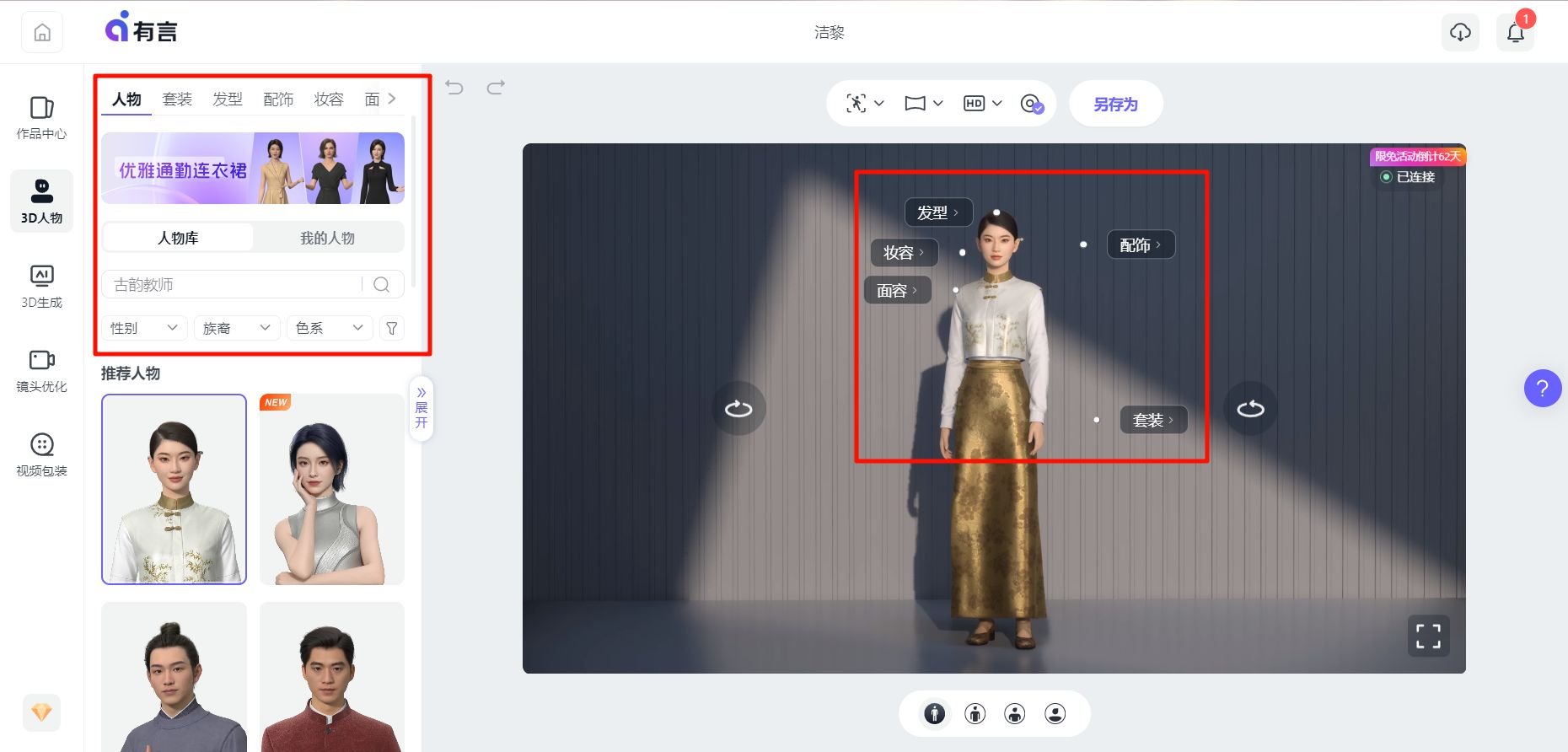
Task: Open the notification bell
Action: [1515, 33]
